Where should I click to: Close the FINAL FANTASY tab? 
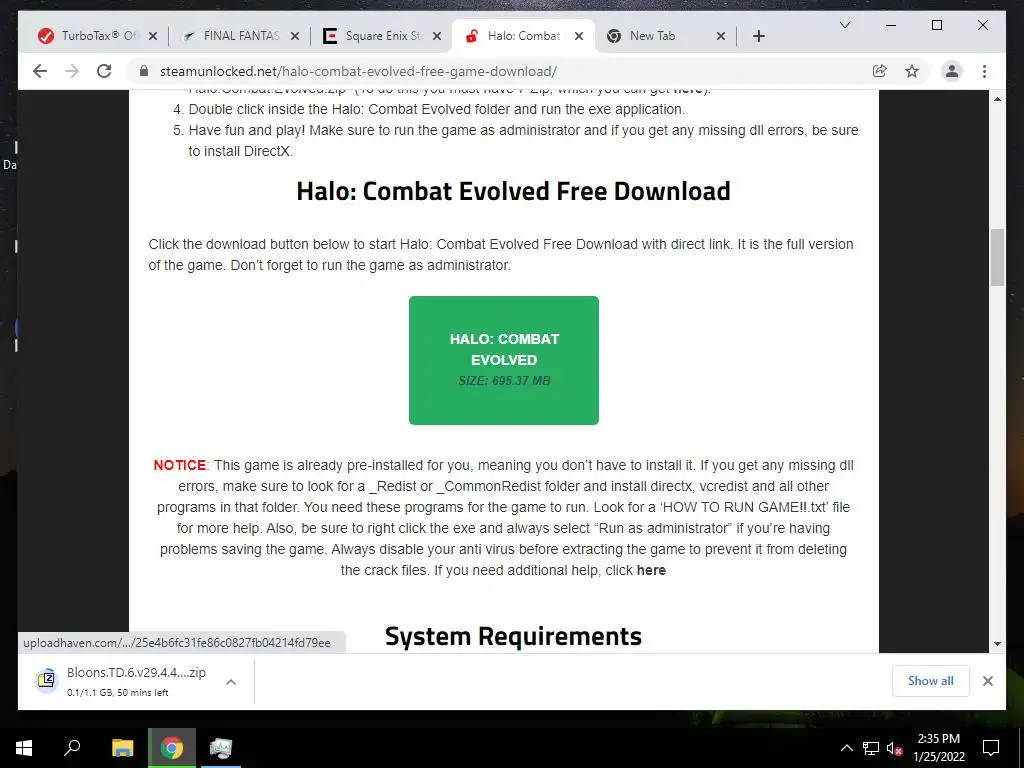pyautogui.click(x=295, y=36)
